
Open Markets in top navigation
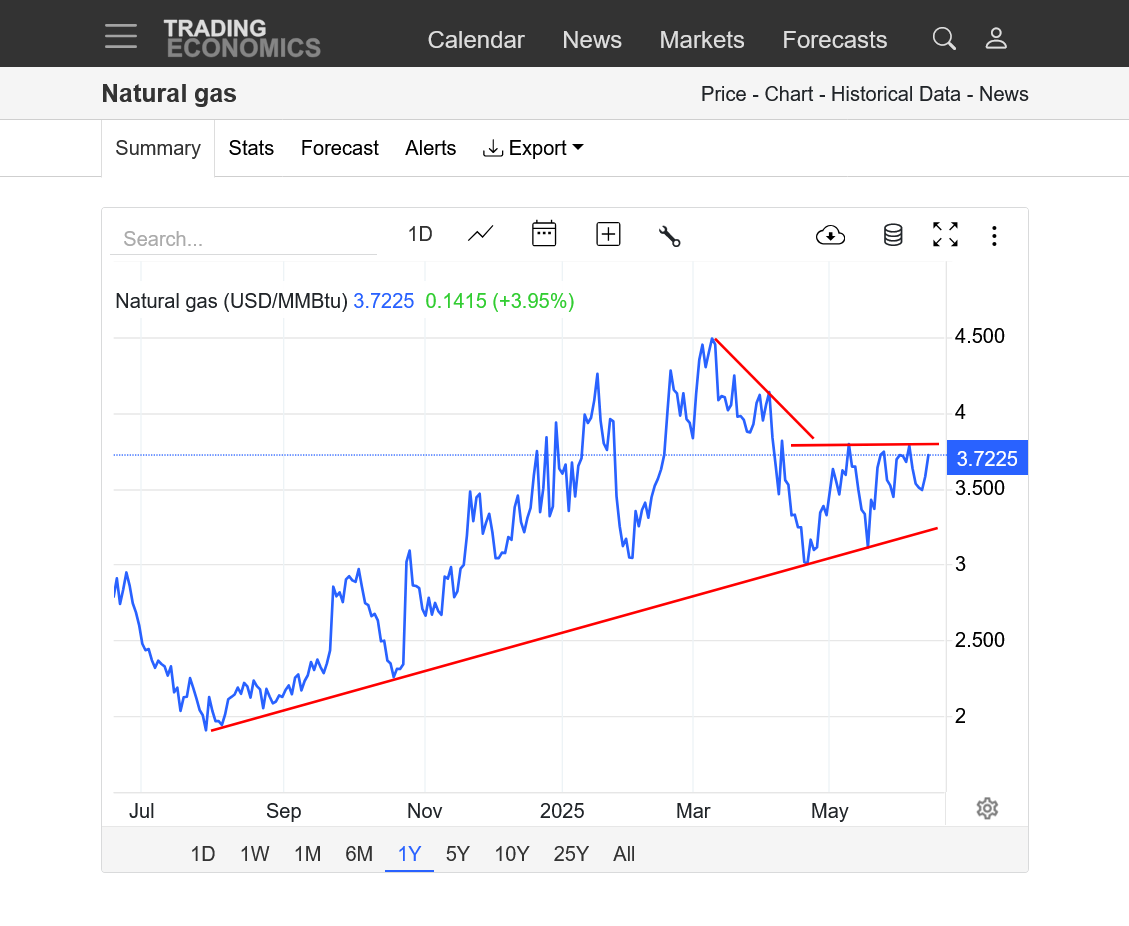(x=702, y=40)
